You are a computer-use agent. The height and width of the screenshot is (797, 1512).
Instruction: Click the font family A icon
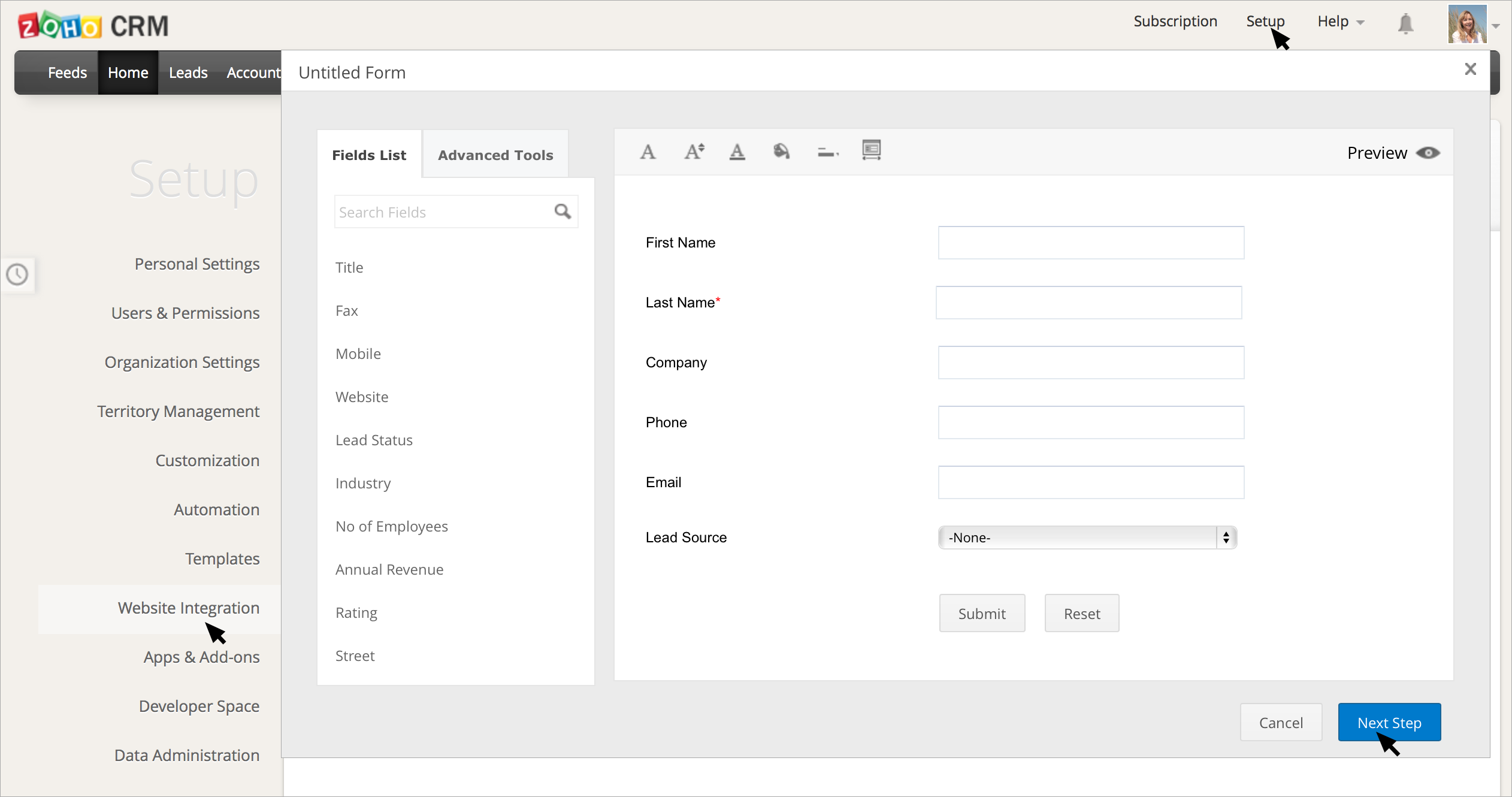648,152
